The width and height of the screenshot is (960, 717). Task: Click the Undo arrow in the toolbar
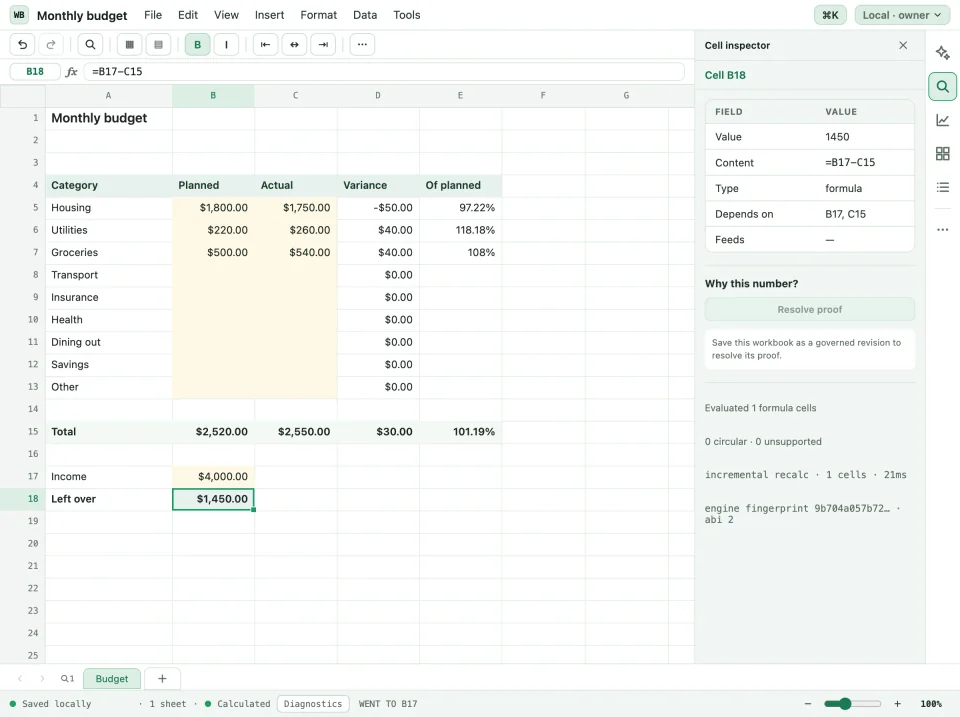23,45
